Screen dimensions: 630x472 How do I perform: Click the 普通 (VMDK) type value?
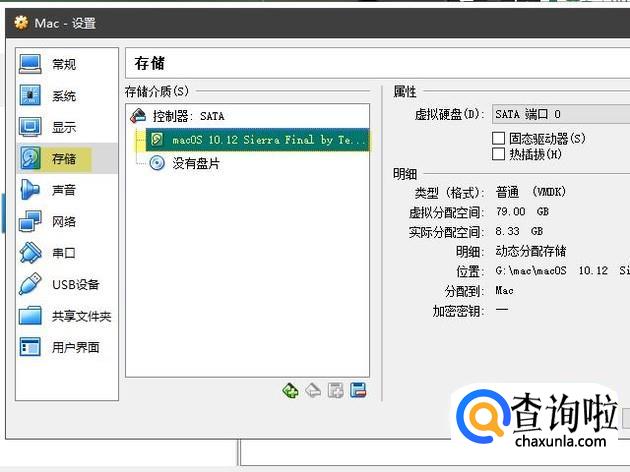pyautogui.click(x=531, y=192)
